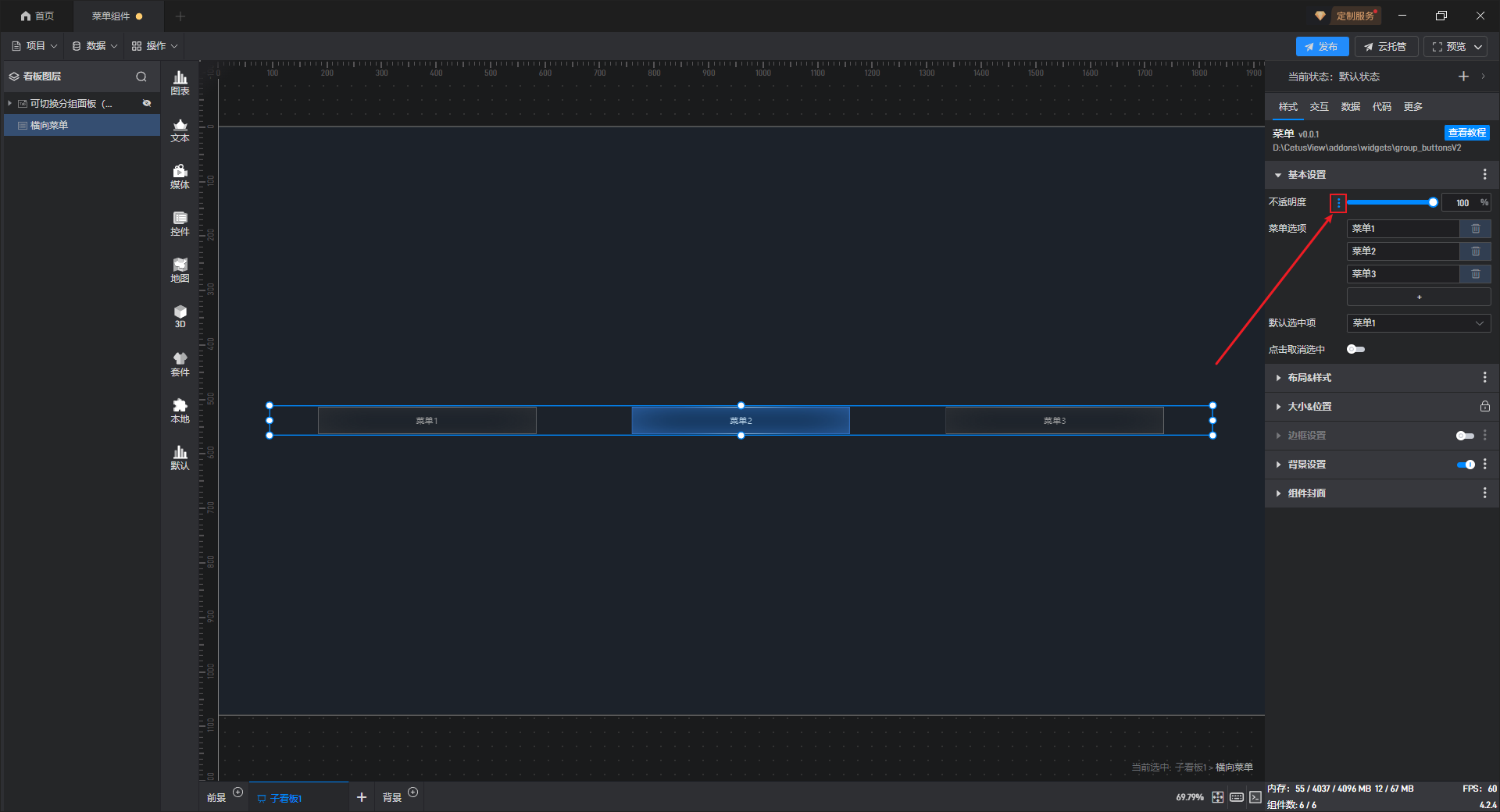
Task: Toggle visibility of 可切换分组面板 layer
Action: (x=147, y=103)
